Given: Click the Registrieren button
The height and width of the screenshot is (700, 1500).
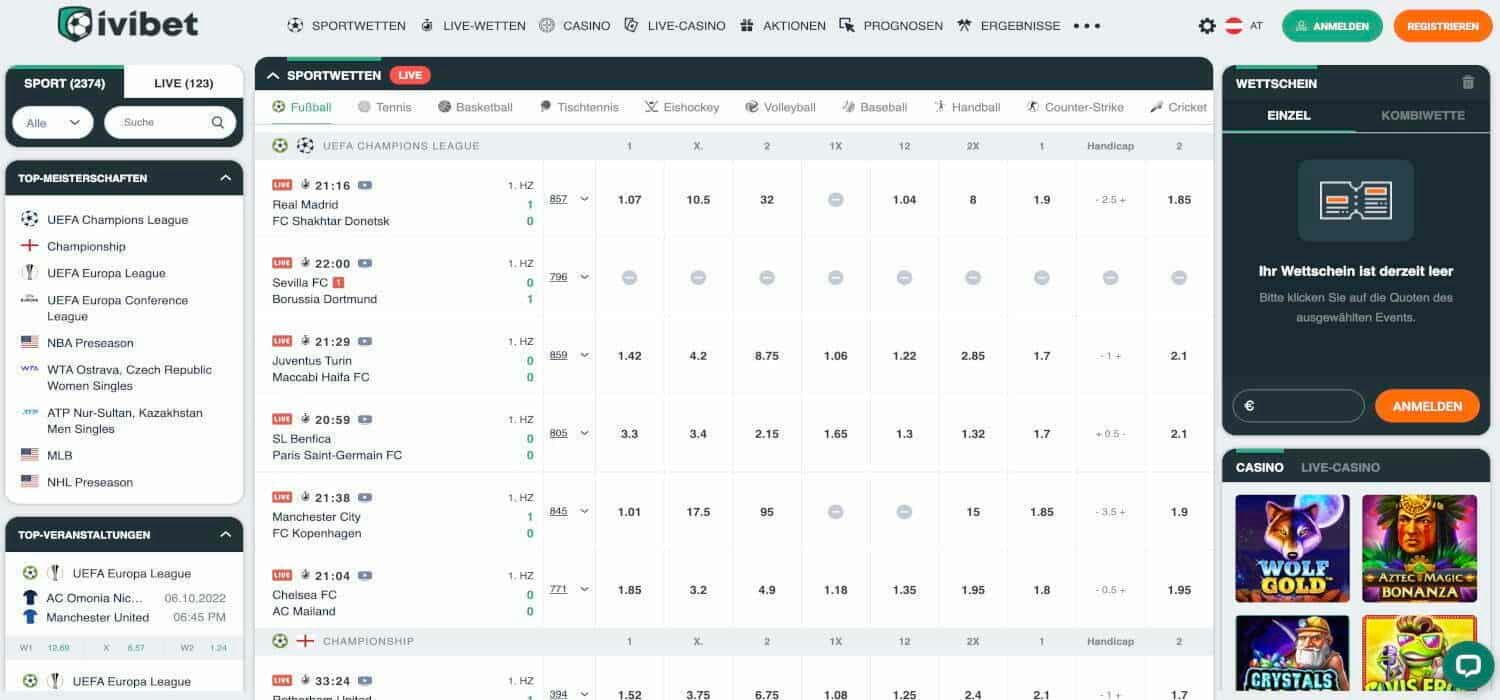Looking at the screenshot, I should coord(1441,25).
